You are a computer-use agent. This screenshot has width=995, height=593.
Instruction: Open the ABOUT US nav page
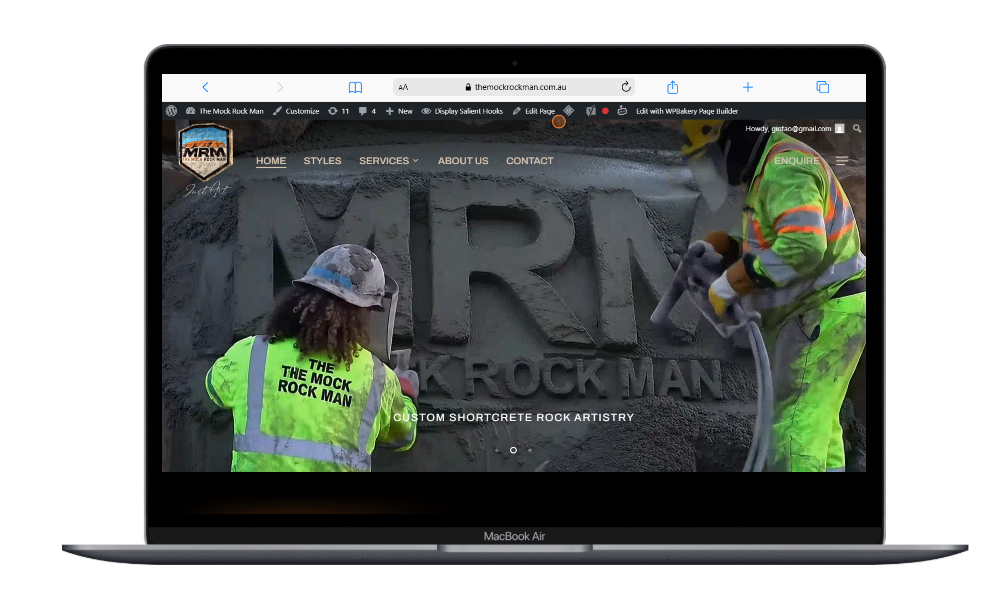pyautogui.click(x=463, y=161)
